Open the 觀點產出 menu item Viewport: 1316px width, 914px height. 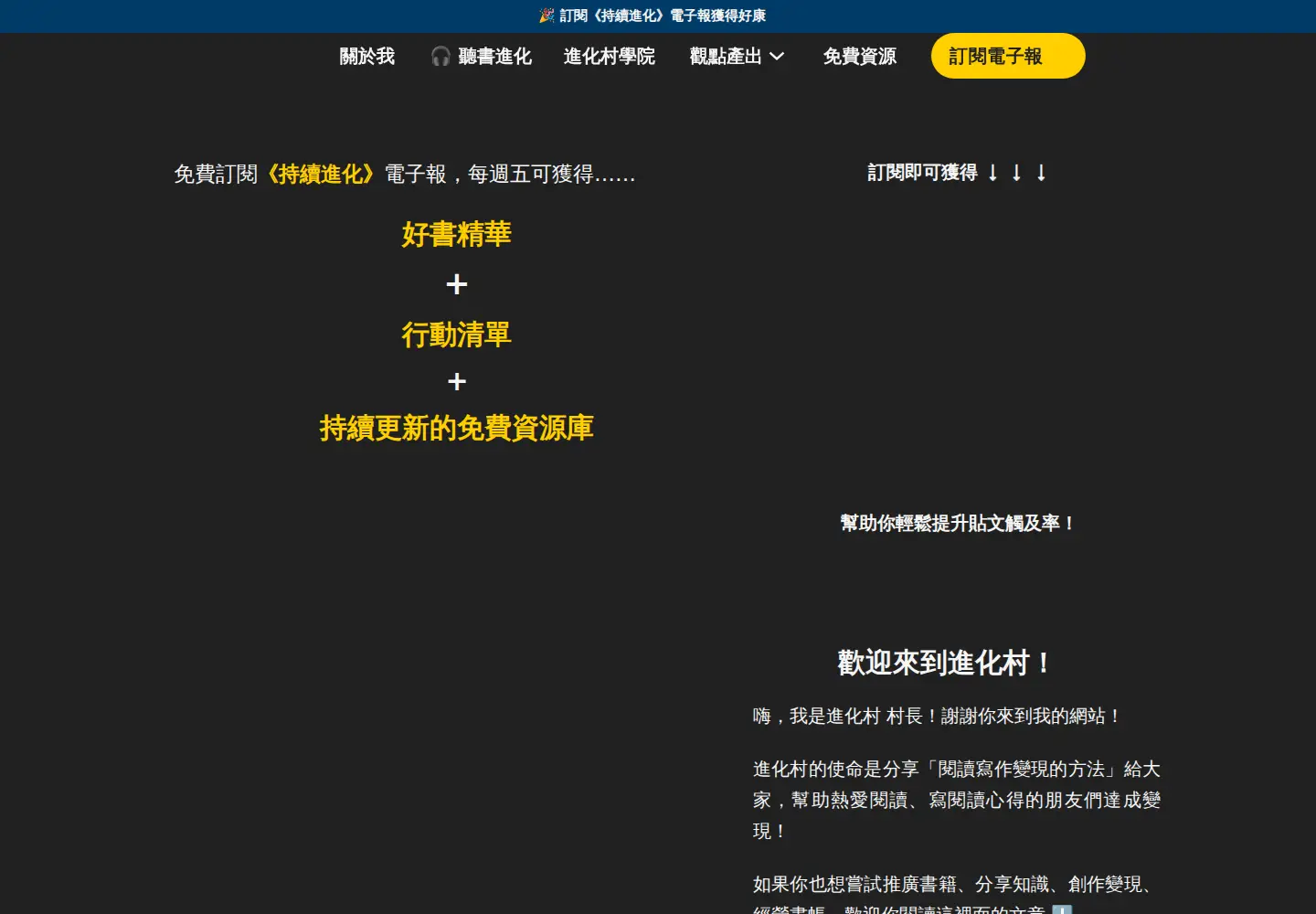pyautogui.click(x=726, y=57)
